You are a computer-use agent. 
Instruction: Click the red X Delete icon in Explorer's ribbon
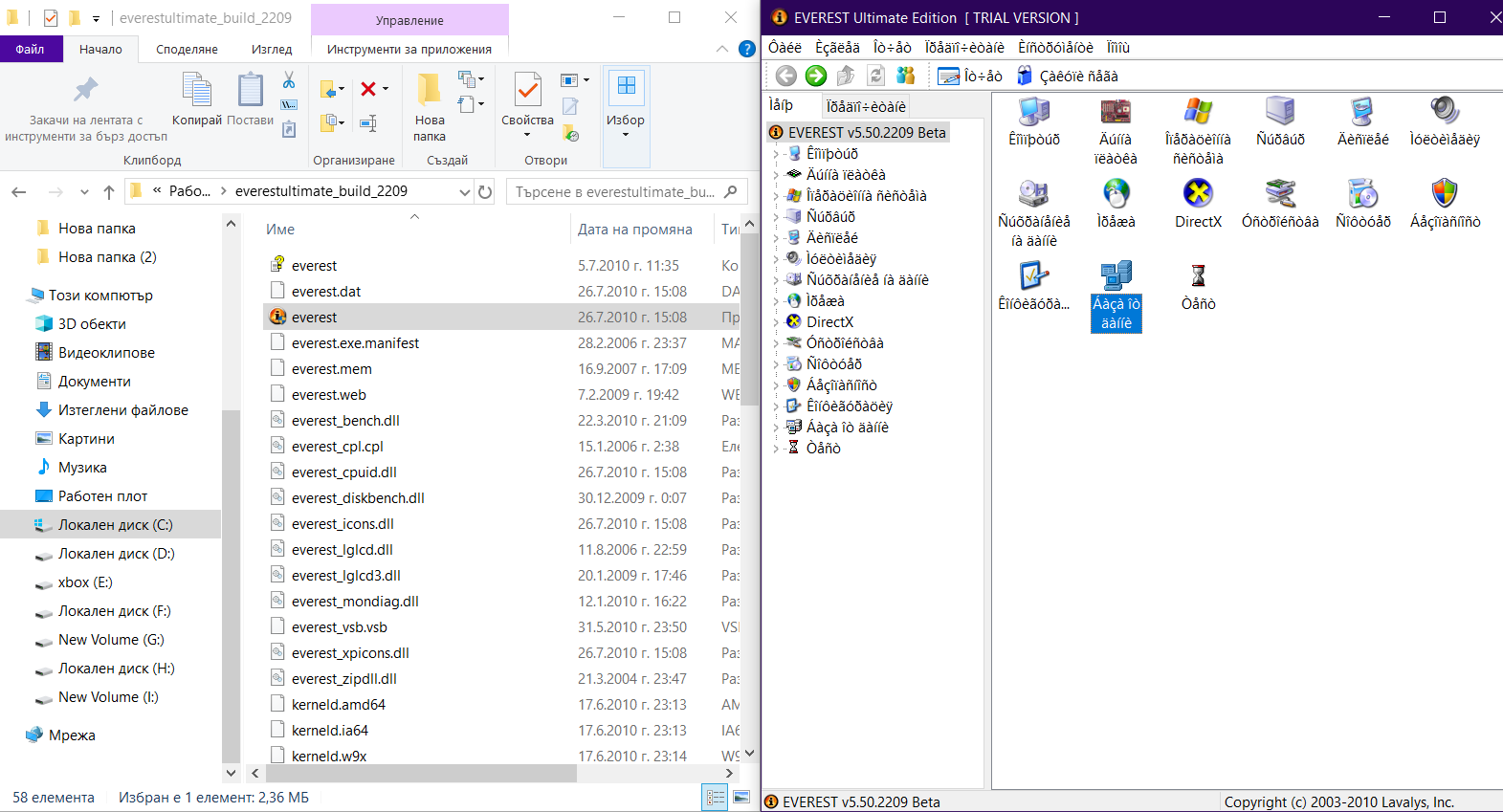point(368,89)
